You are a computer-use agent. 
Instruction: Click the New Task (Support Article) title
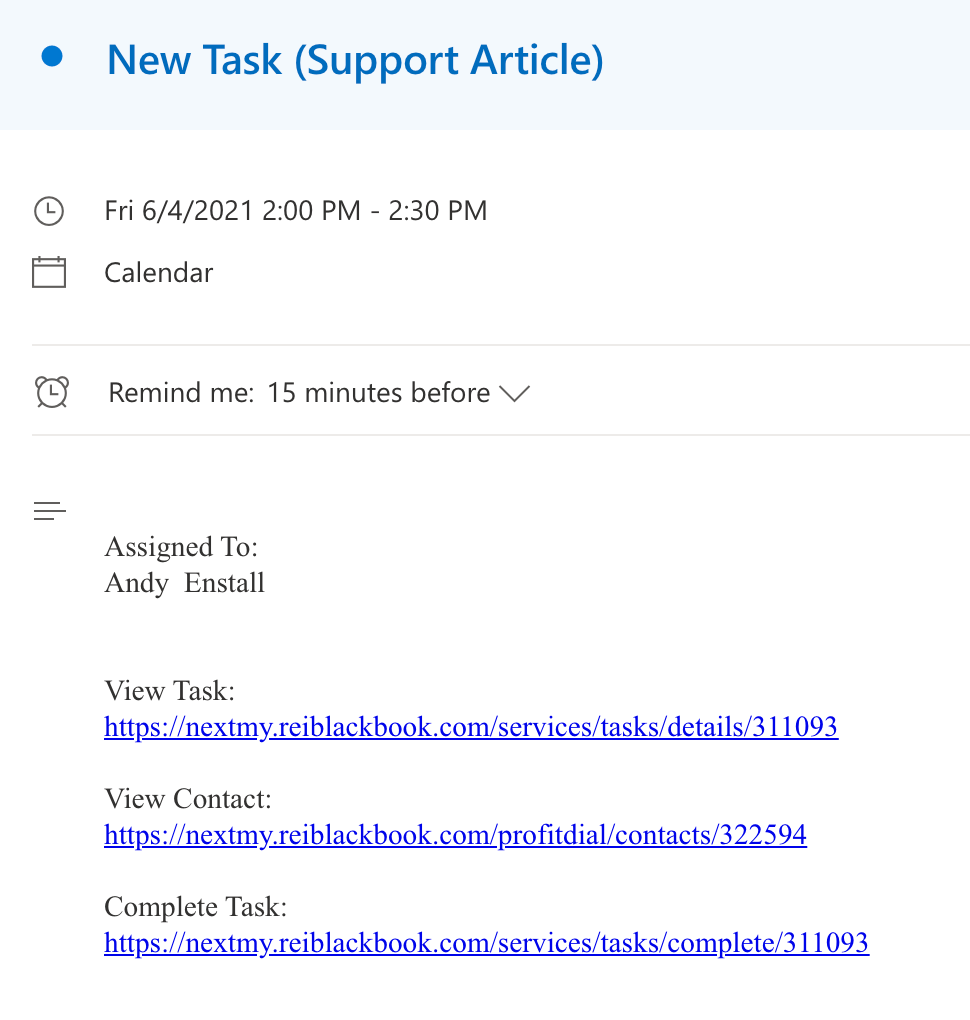point(355,60)
